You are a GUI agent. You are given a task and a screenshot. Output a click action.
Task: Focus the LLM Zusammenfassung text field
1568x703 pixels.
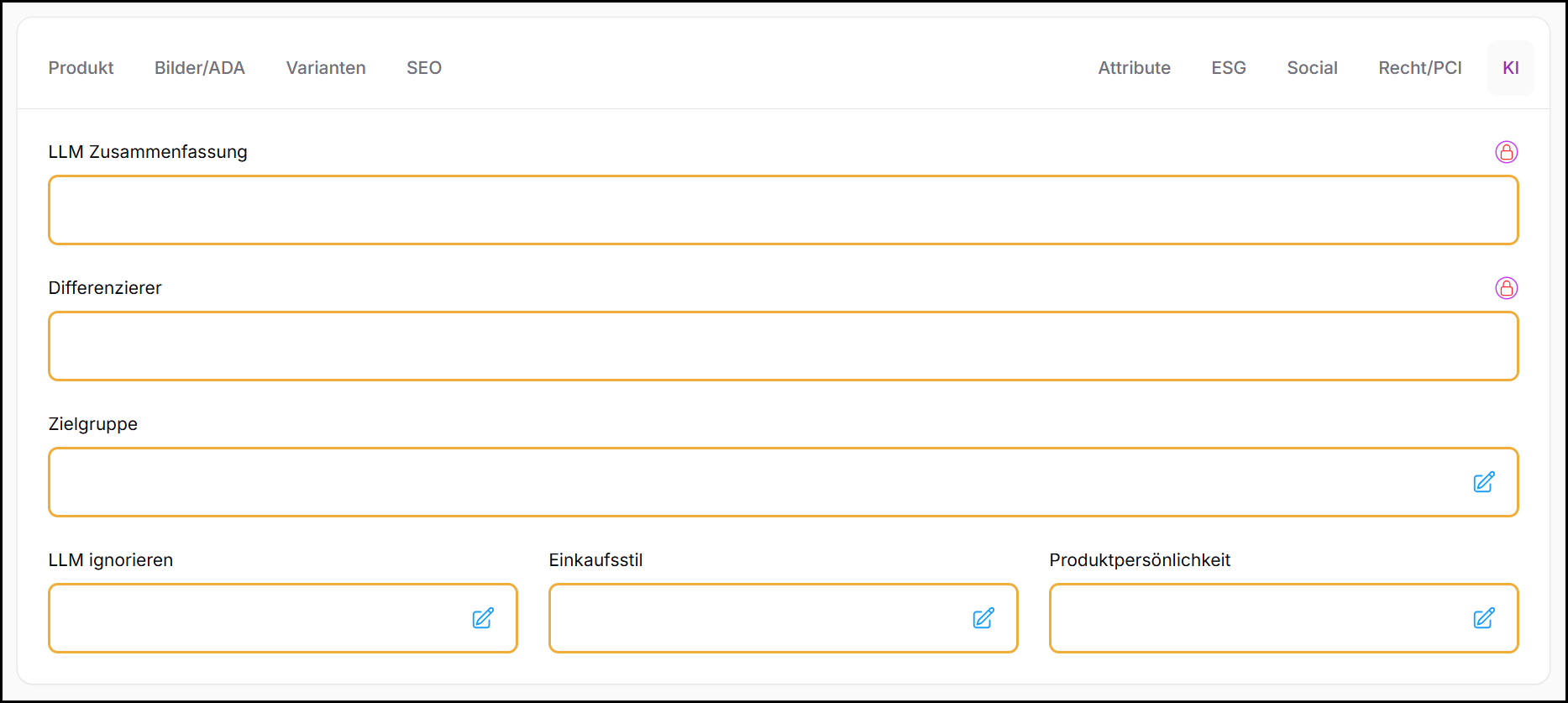[x=783, y=210]
